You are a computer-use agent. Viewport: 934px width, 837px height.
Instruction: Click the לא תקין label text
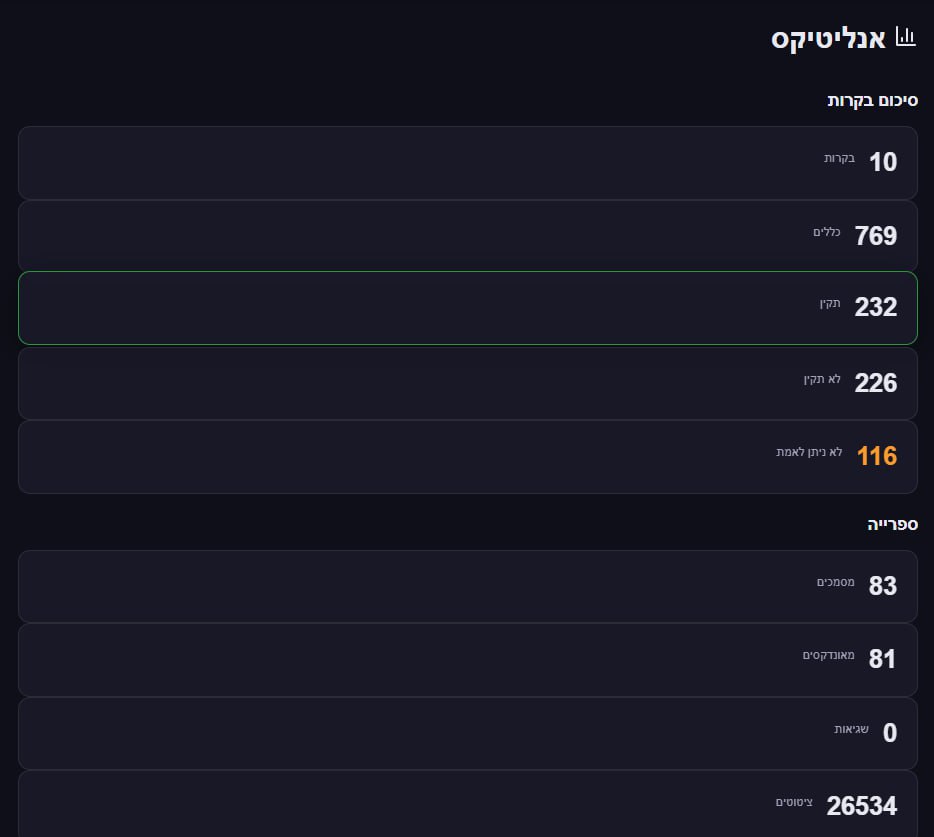coord(822,379)
